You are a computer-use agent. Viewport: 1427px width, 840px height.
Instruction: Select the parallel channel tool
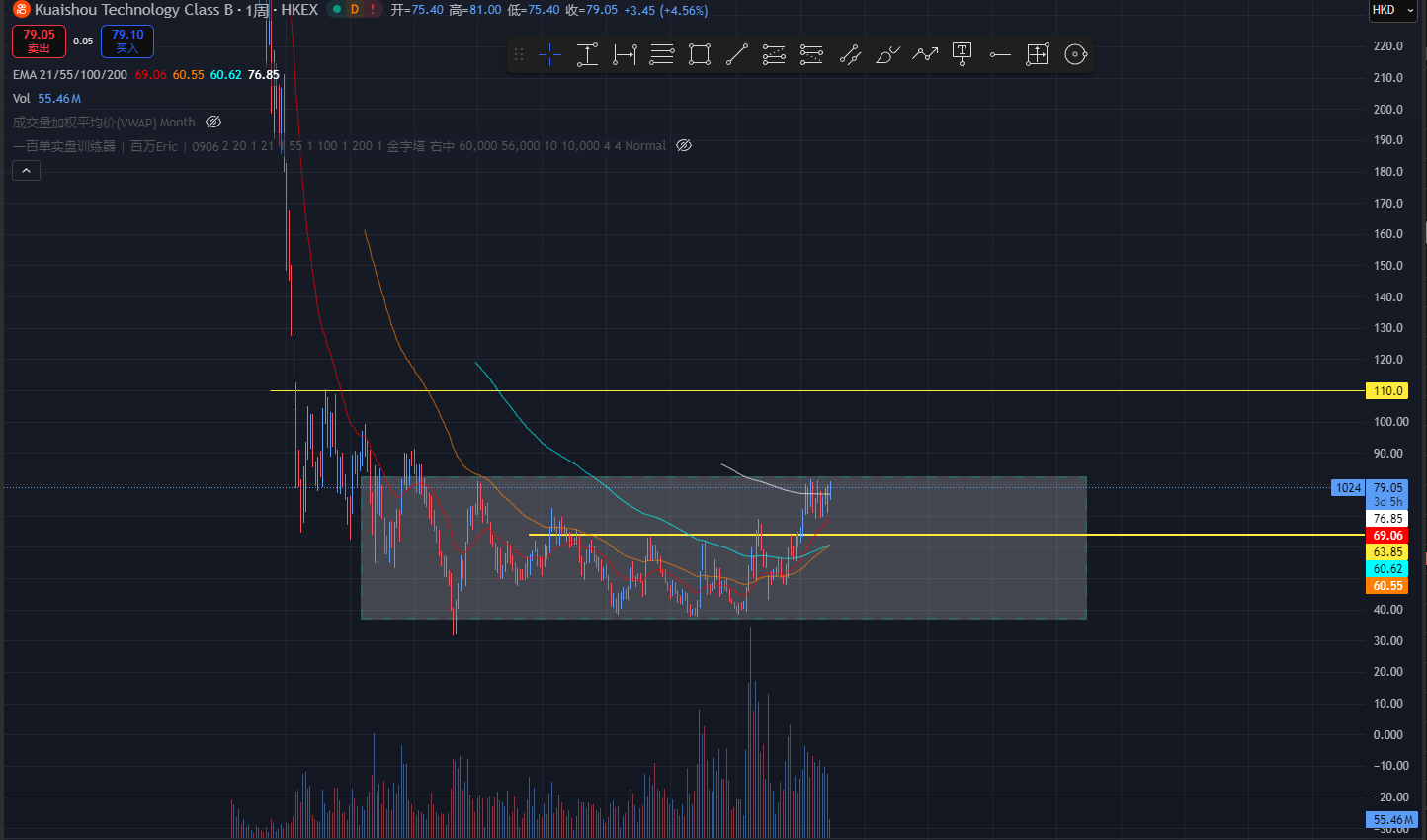[x=850, y=55]
